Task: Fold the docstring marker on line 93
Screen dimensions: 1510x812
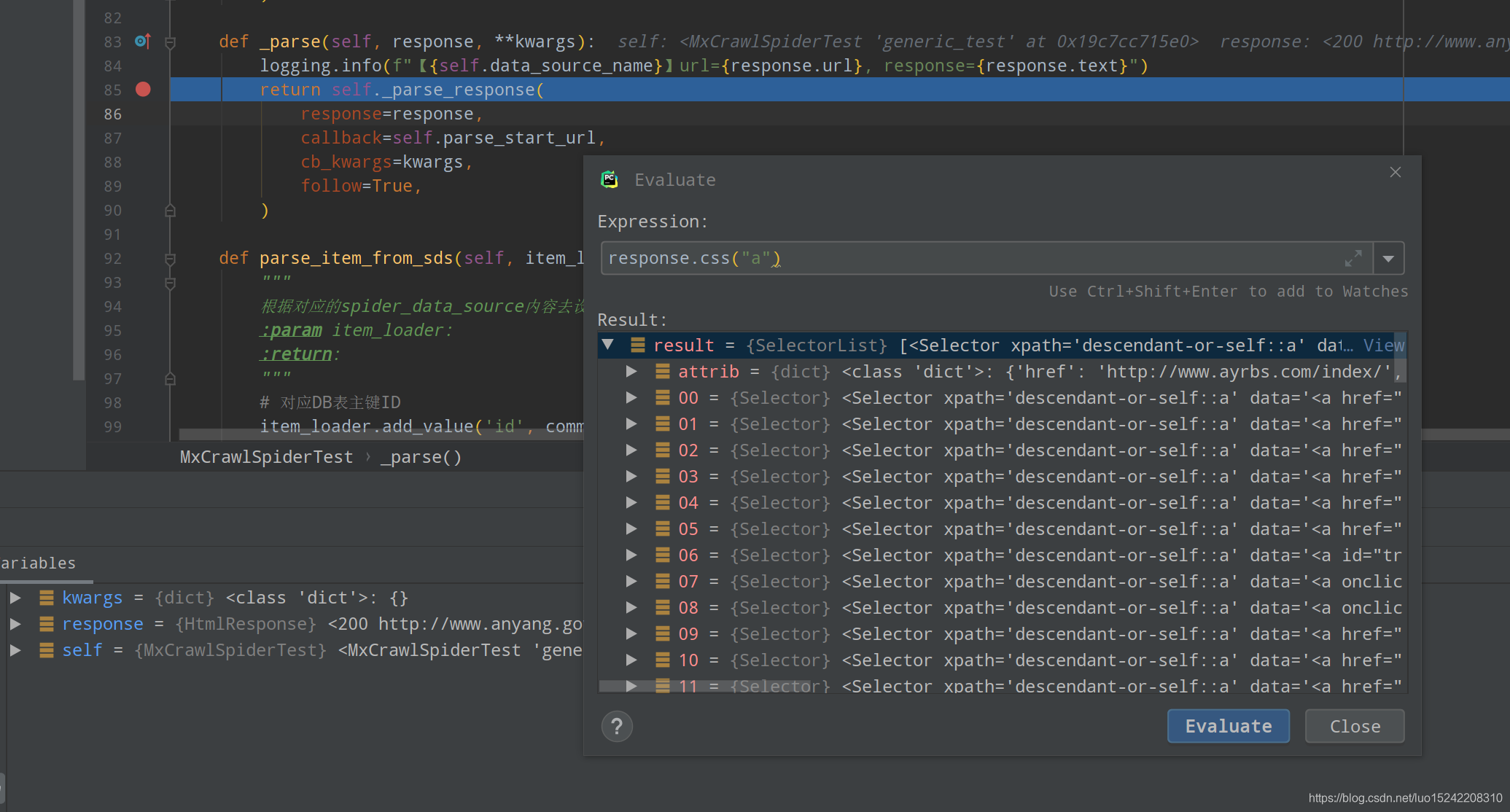Action: tap(170, 283)
